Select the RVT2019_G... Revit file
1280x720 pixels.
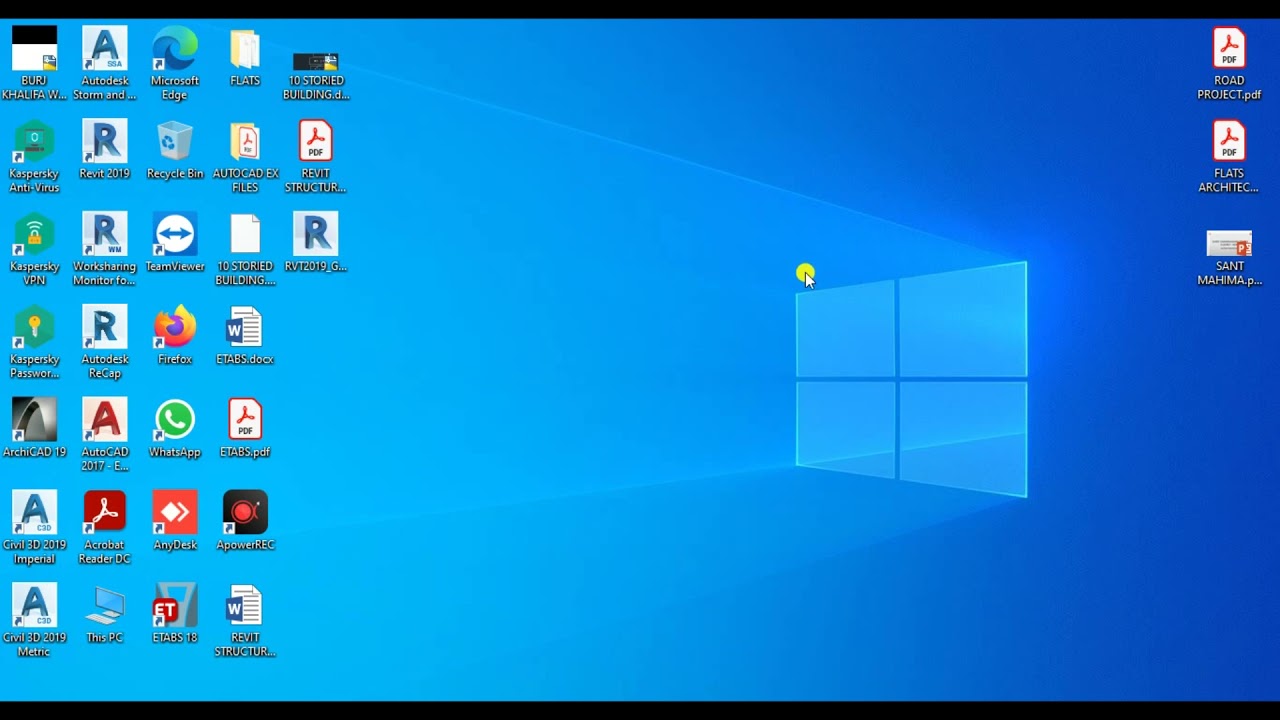tap(316, 242)
